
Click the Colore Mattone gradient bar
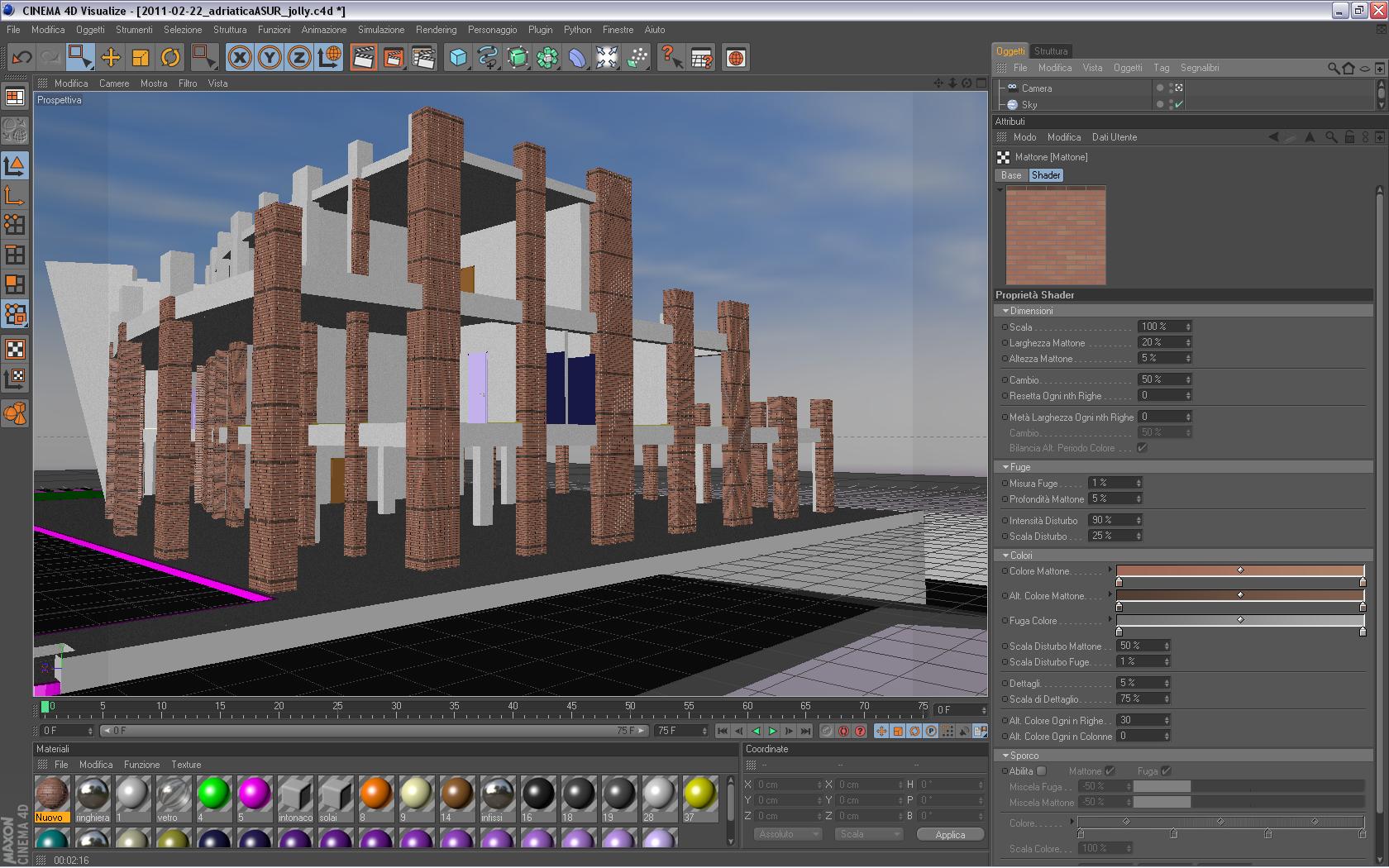tap(1240, 570)
